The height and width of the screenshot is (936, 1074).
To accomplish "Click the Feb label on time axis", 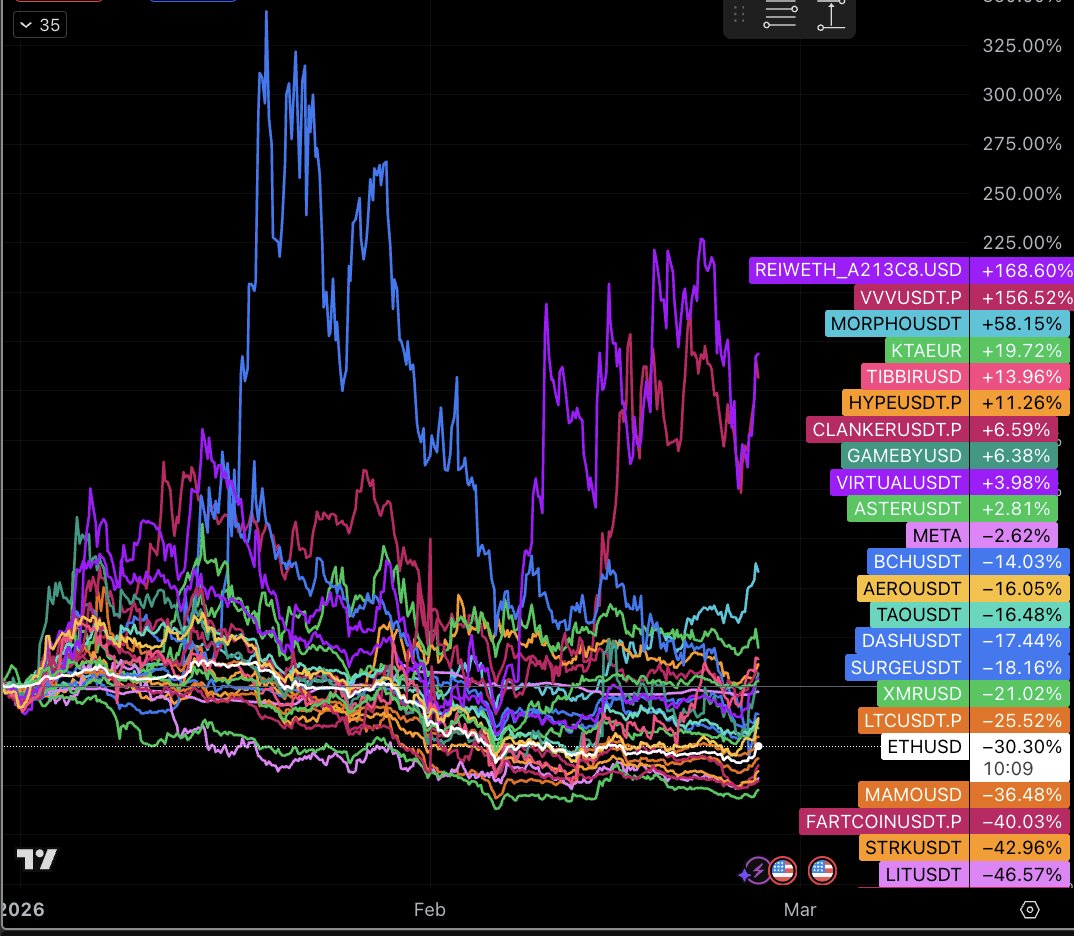I will pos(429,909).
